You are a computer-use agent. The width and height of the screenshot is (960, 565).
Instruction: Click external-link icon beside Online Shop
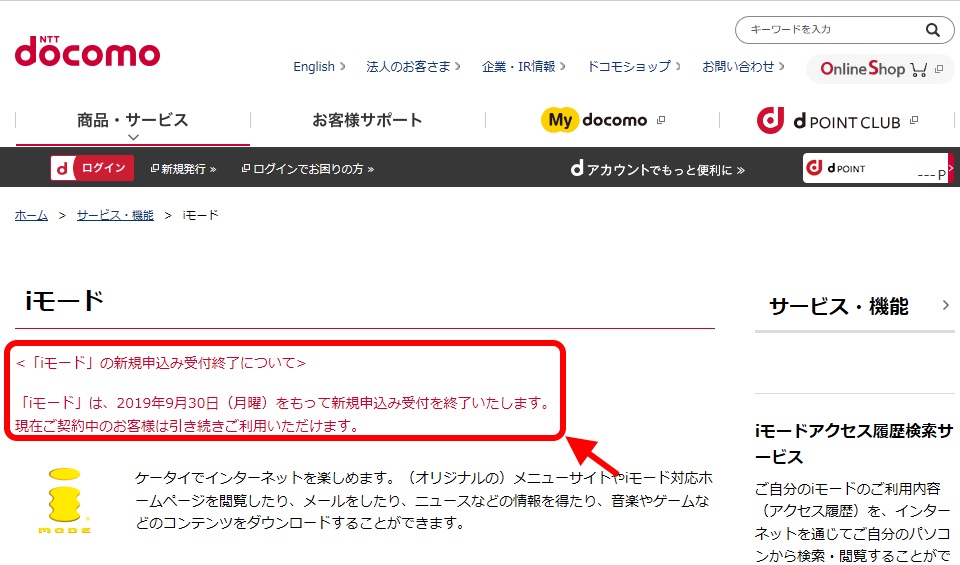coord(939,69)
